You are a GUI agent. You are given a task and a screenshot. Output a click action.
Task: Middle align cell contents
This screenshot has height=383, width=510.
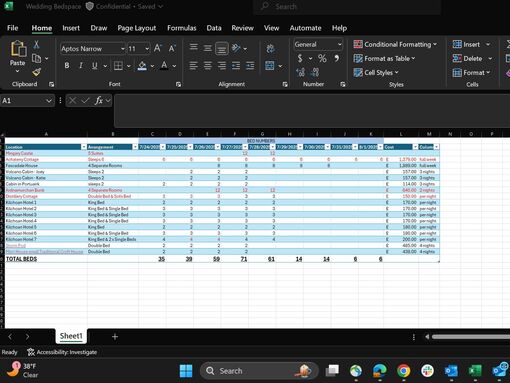coord(207,48)
